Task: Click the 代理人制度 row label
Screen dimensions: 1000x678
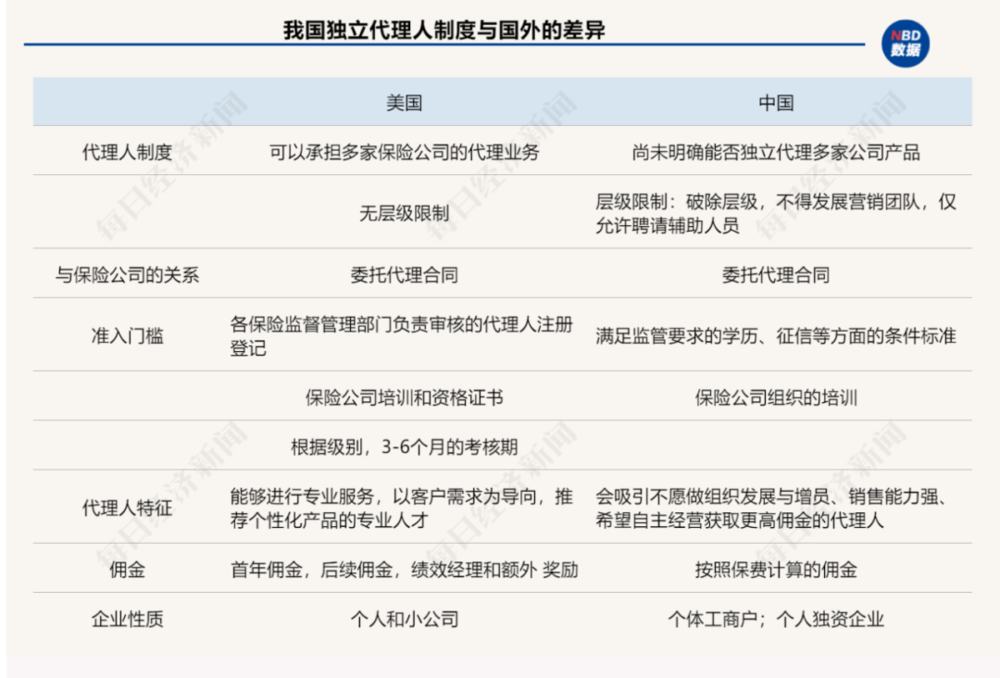Action: [127, 153]
